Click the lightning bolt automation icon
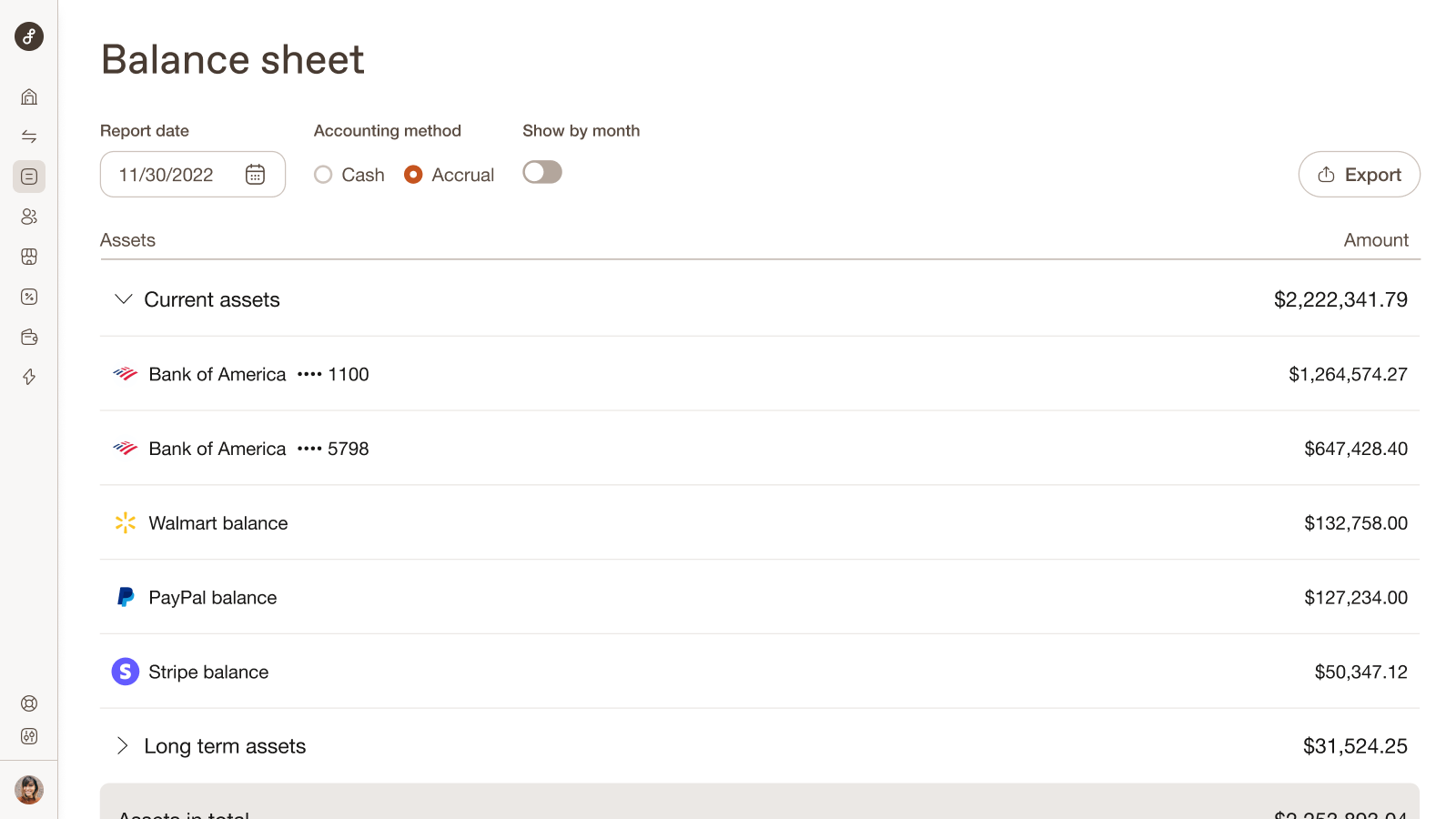1456x819 pixels. point(29,377)
